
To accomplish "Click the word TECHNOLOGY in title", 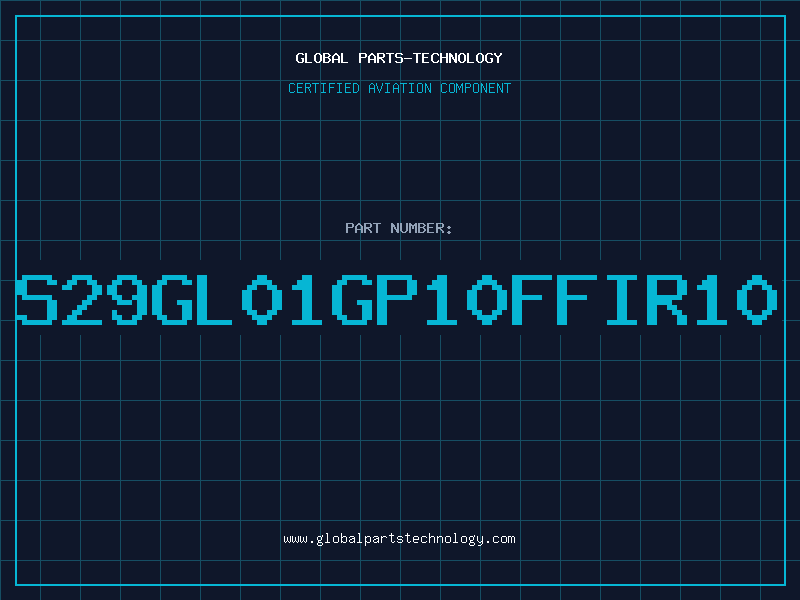I will [x=458, y=58].
